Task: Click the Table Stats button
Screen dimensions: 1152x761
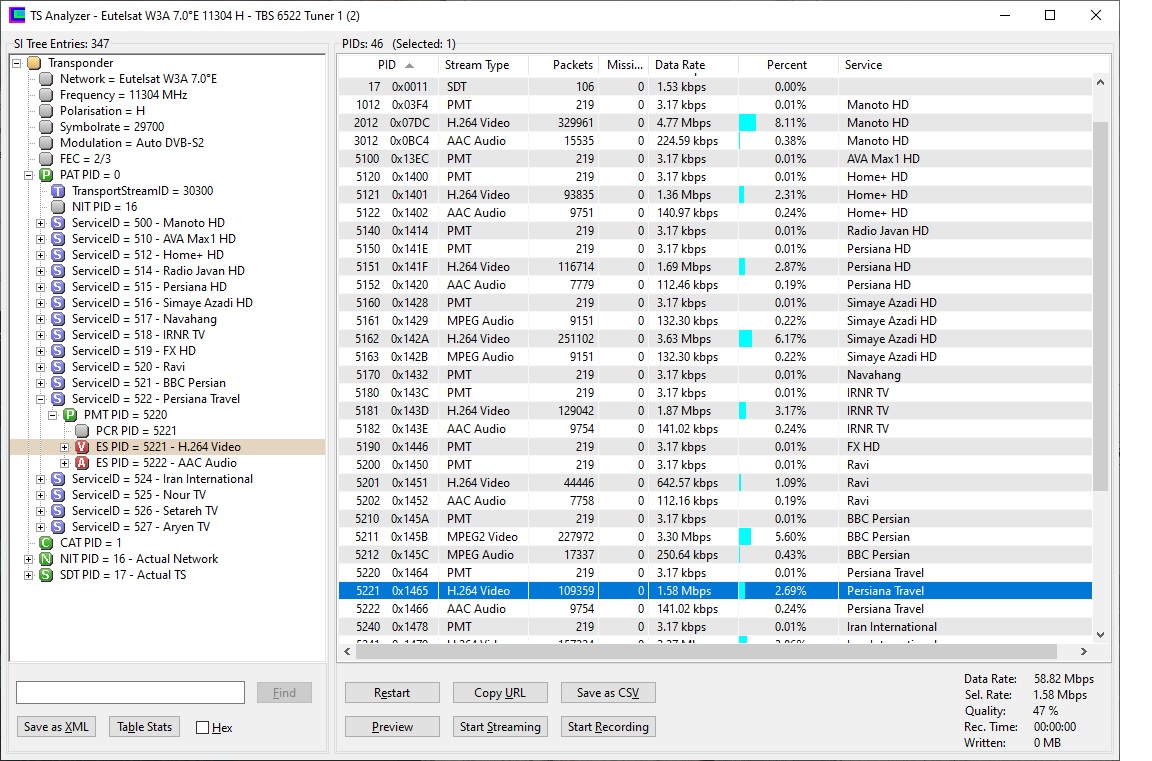Action: pyautogui.click(x=145, y=726)
